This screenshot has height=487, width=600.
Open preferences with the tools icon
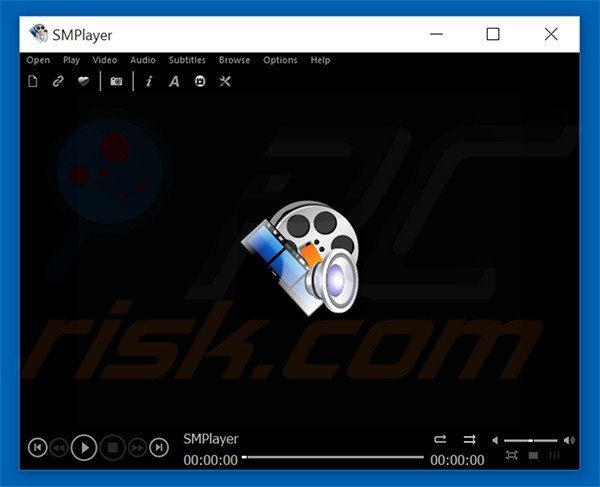click(225, 81)
